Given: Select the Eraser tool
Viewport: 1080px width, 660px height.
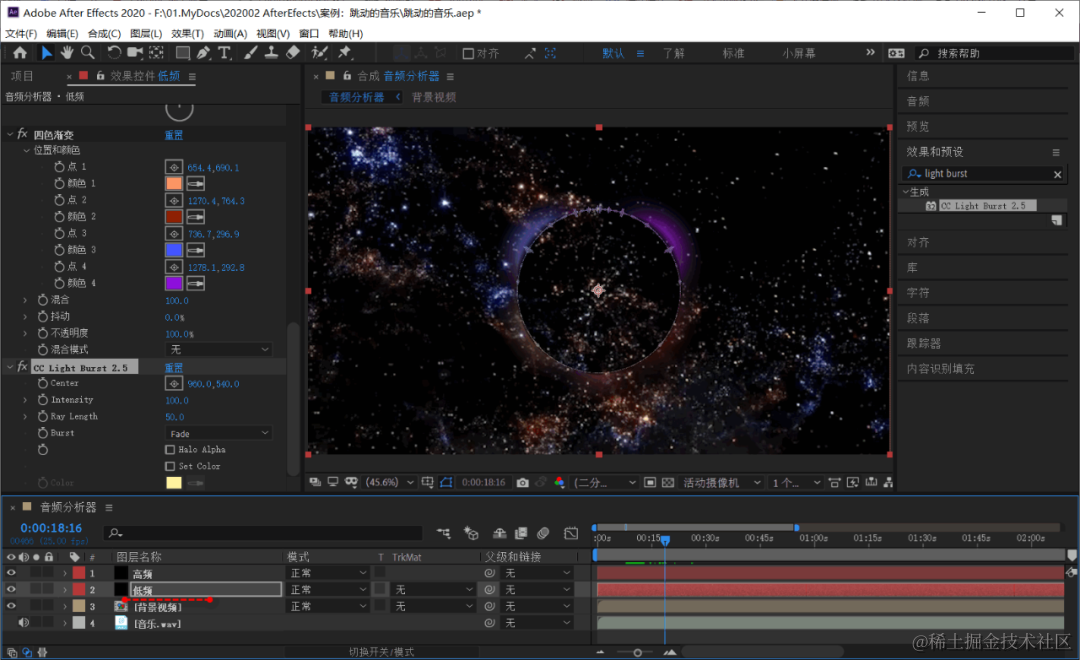Looking at the screenshot, I should [293, 53].
